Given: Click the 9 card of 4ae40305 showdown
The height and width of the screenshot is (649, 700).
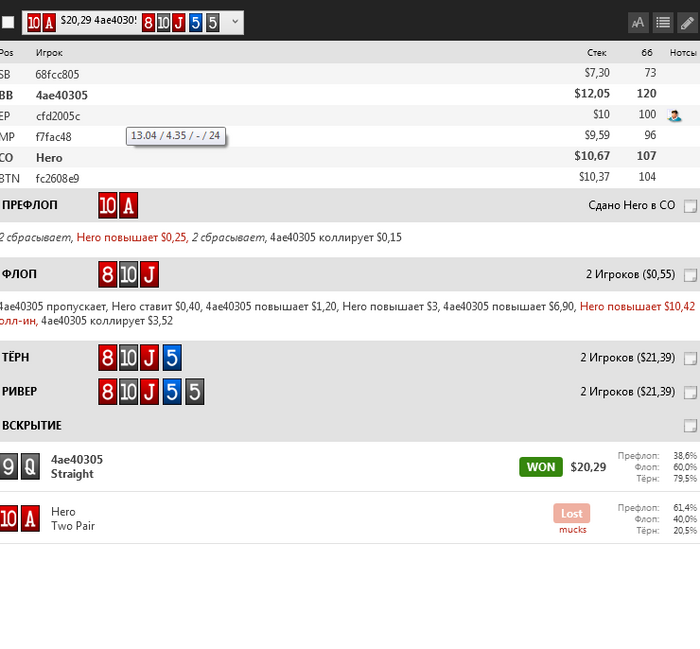Looking at the screenshot, I should [8, 466].
